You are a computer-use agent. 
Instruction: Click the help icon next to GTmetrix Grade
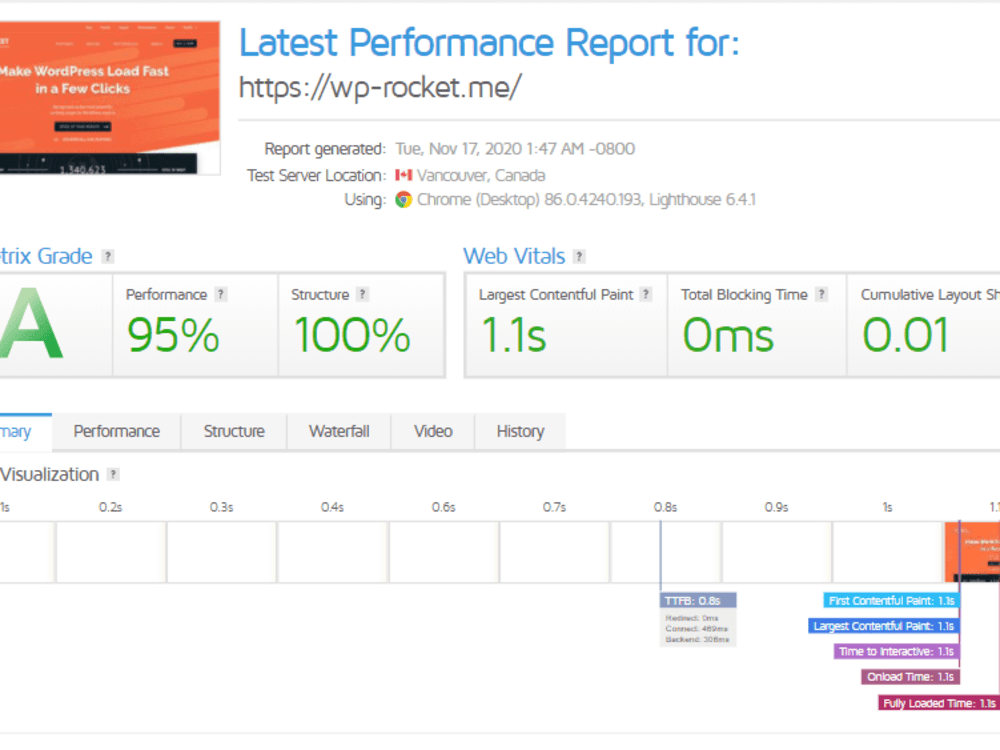pos(108,256)
